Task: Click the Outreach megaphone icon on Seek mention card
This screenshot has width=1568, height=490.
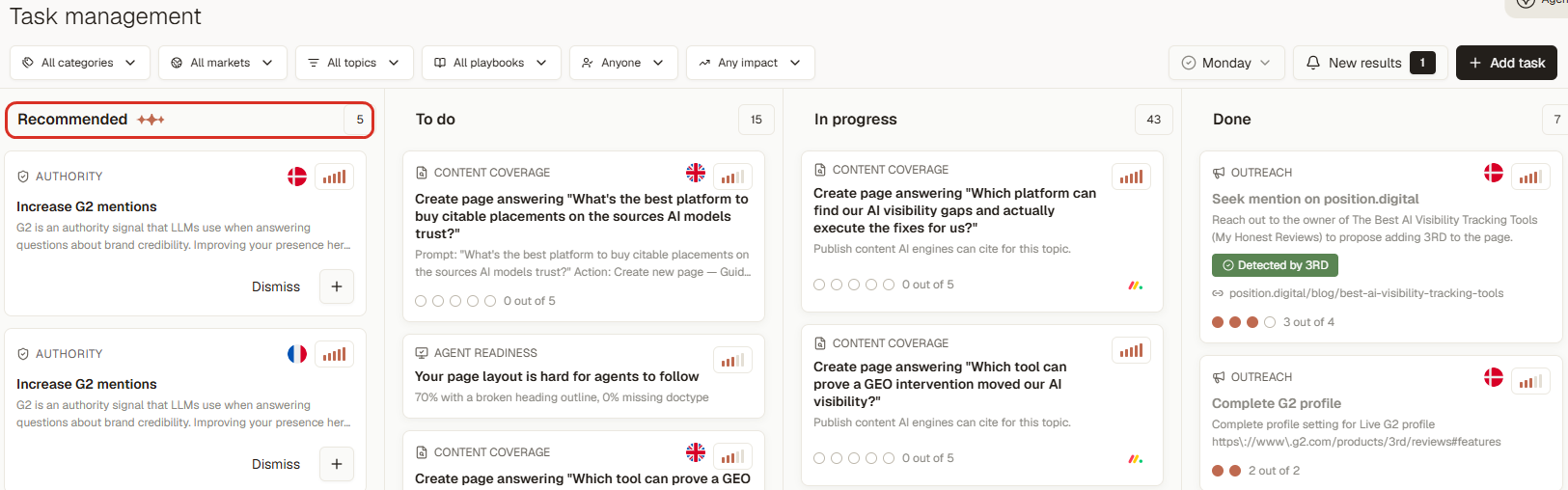Action: [x=1219, y=173]
